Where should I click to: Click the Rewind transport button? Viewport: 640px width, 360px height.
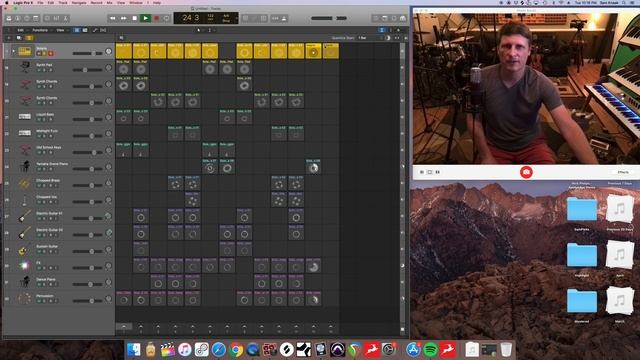click(112, 18)
